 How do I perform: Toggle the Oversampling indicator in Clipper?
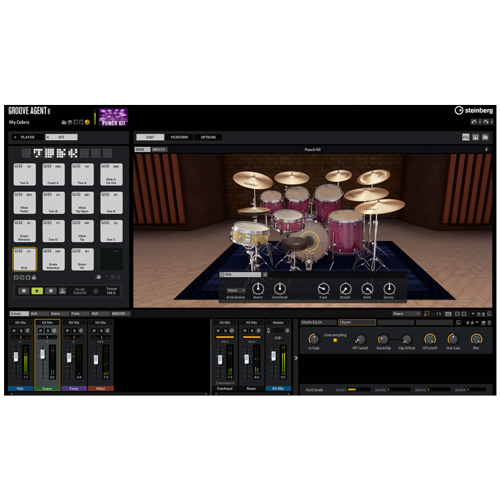coord(335,340)
